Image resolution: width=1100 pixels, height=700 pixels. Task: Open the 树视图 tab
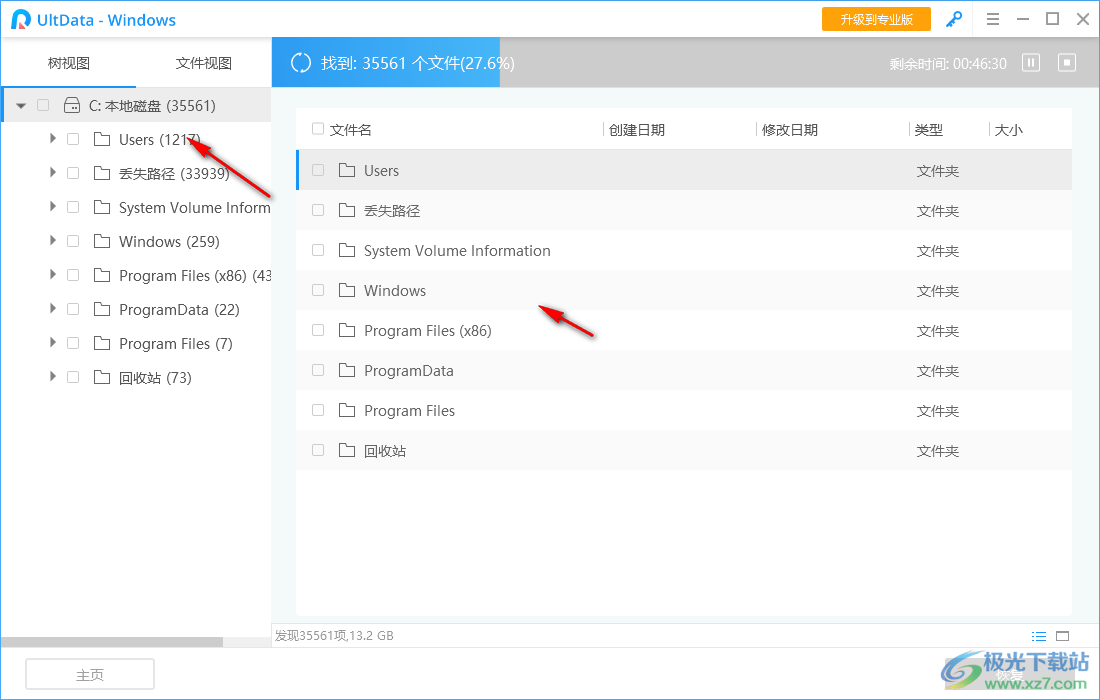[x=68, y=61]
